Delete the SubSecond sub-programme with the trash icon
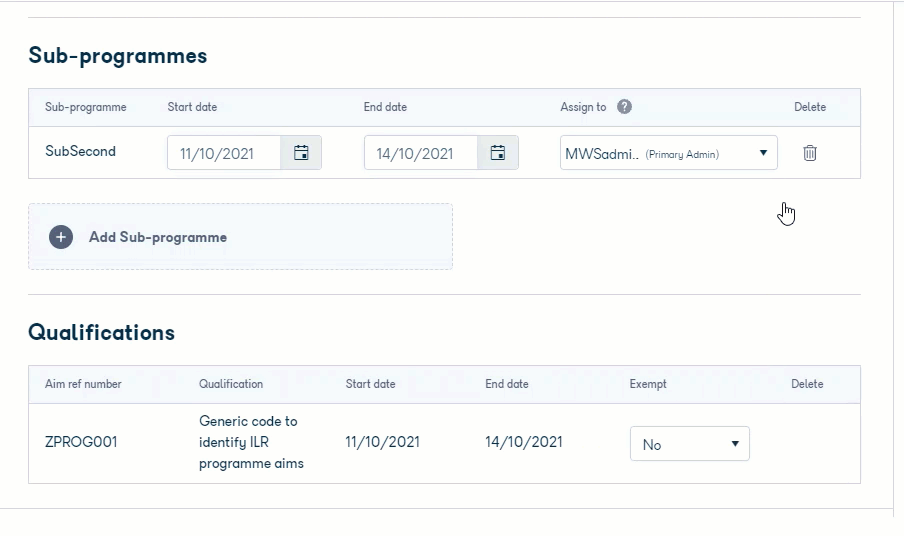 [x=809, y=153]
